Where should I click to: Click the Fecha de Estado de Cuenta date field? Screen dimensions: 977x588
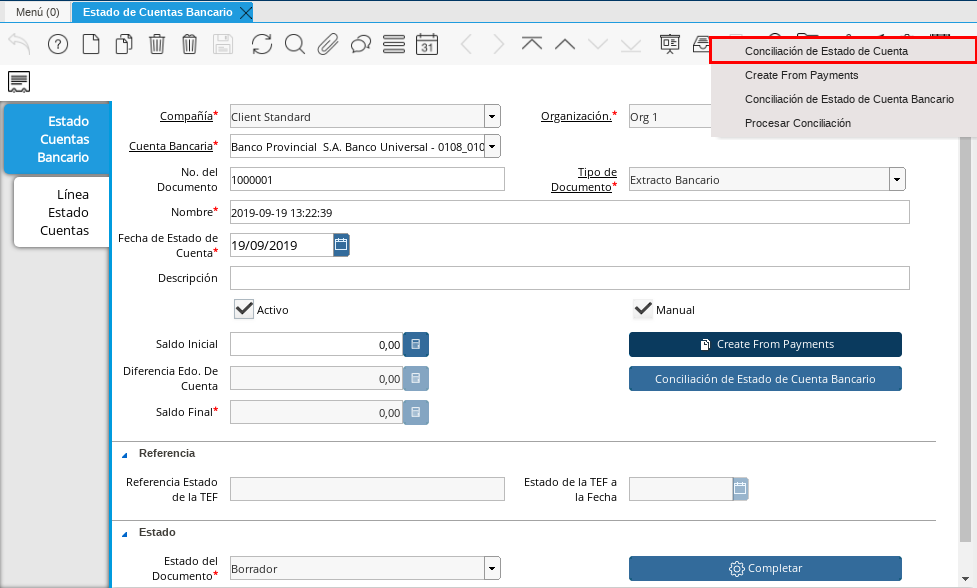(x=282, y=245)
